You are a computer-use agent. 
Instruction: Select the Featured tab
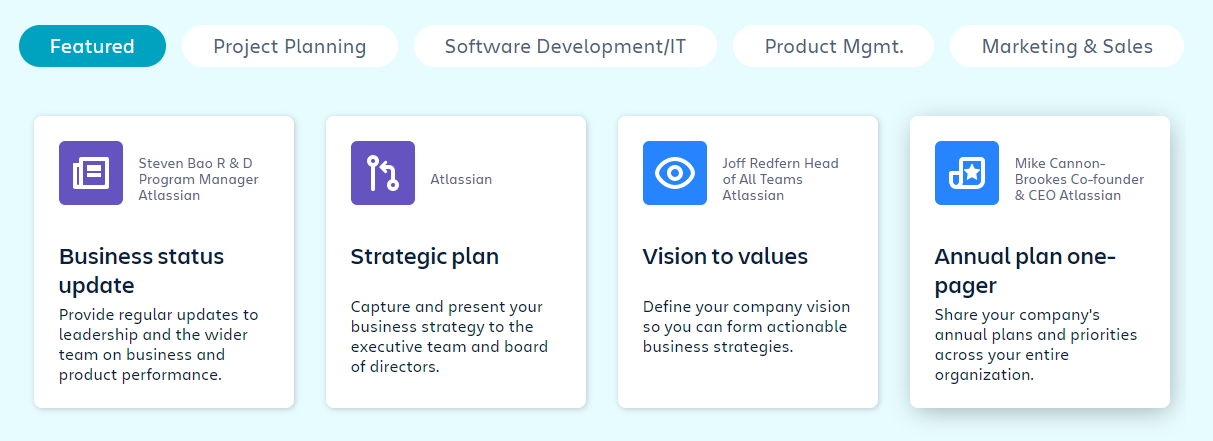[92, 46]
